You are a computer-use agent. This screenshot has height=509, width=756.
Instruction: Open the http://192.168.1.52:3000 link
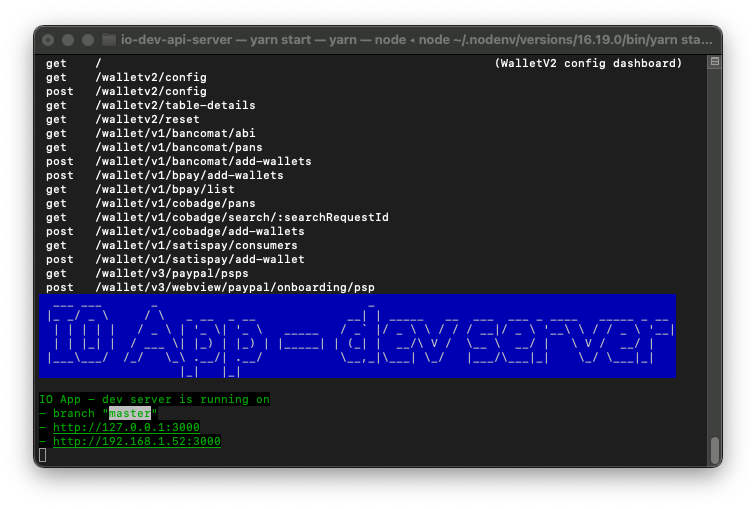(137, 441)
